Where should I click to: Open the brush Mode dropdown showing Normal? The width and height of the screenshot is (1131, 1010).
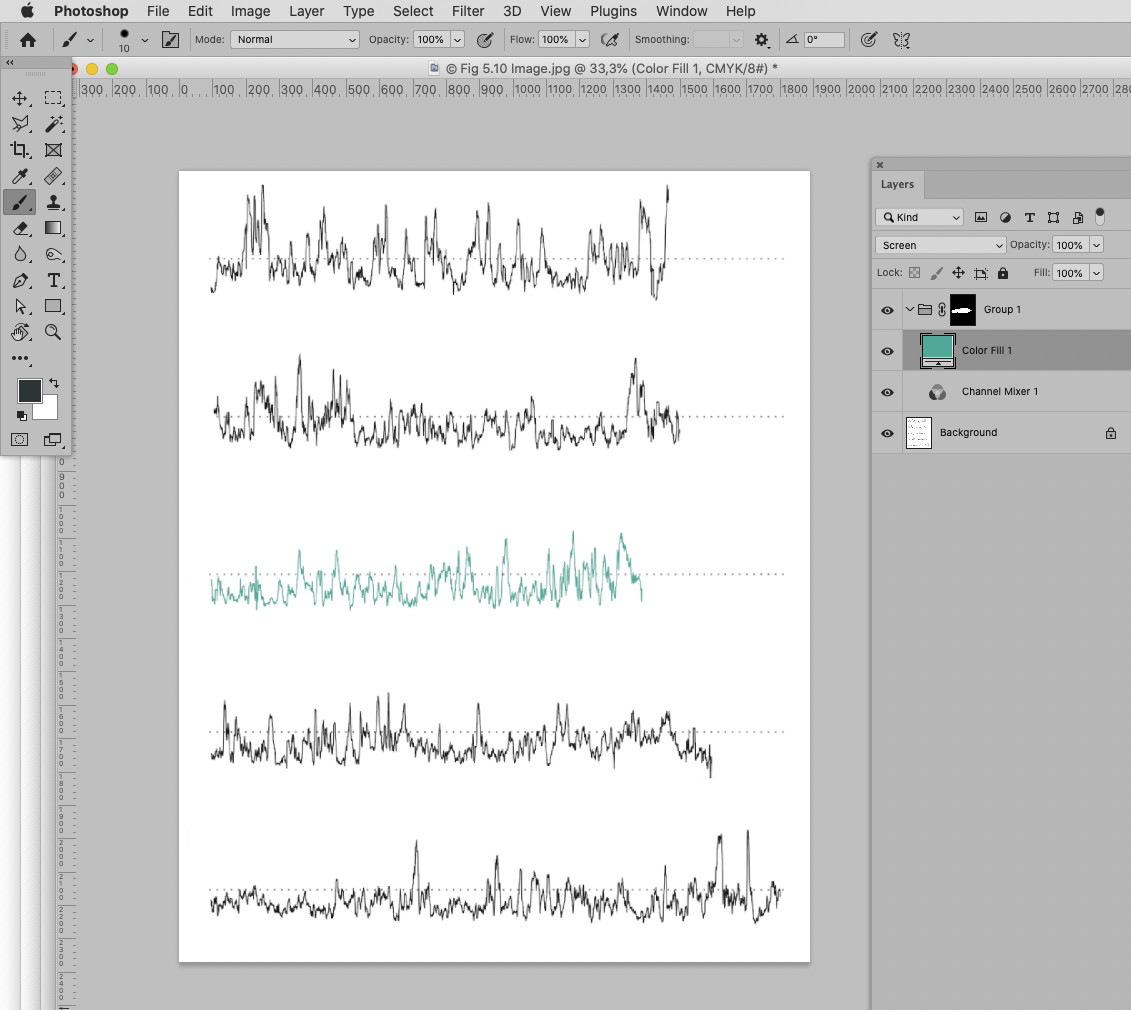pyautogui.click(x=293, y=40)
